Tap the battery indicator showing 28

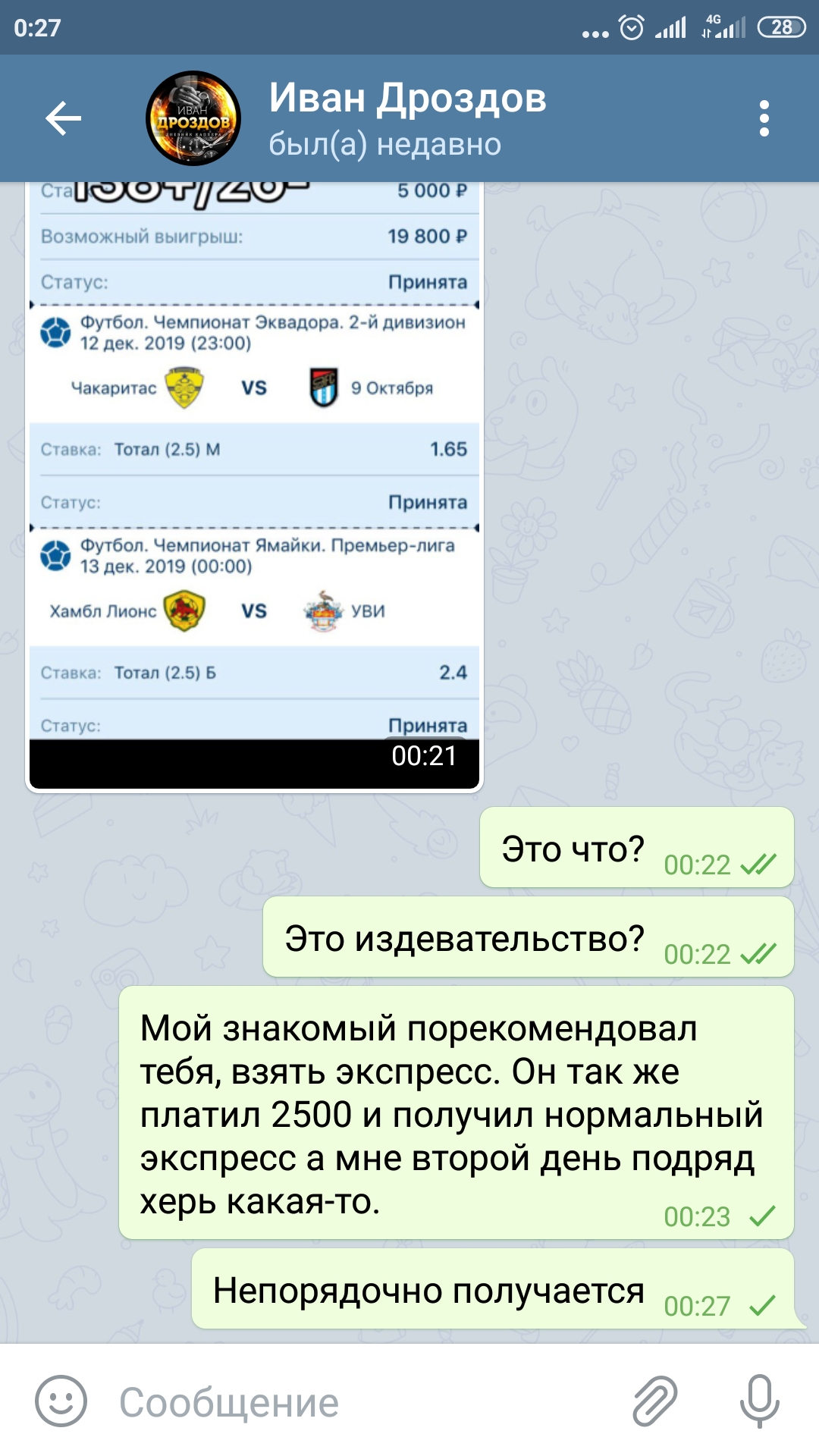[781, 27]
